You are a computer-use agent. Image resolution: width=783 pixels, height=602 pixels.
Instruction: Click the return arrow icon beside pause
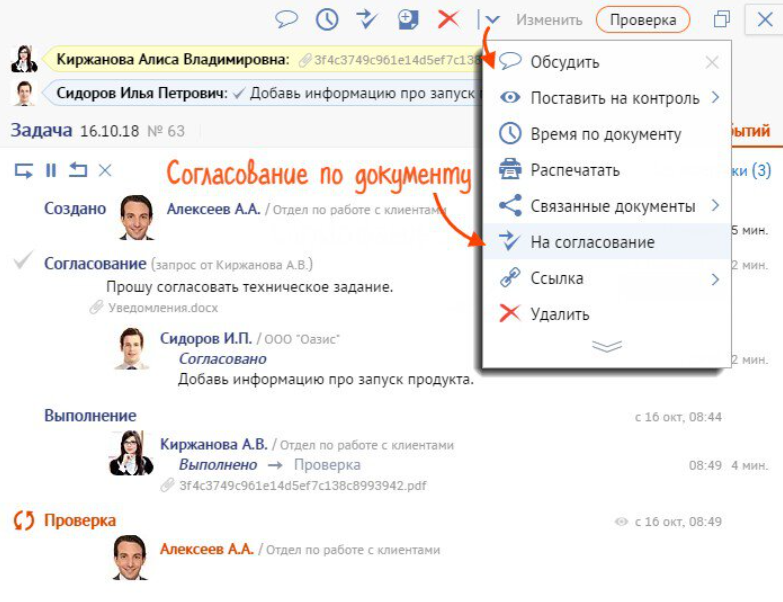(78, 171)
